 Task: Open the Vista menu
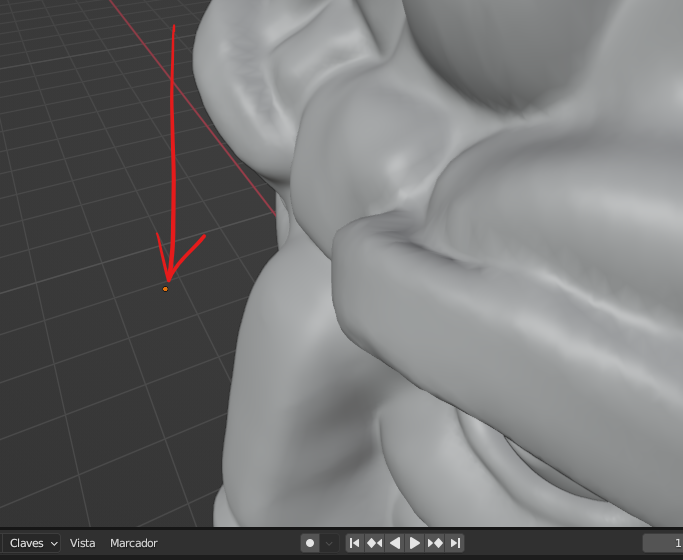(x=82, y=543)
